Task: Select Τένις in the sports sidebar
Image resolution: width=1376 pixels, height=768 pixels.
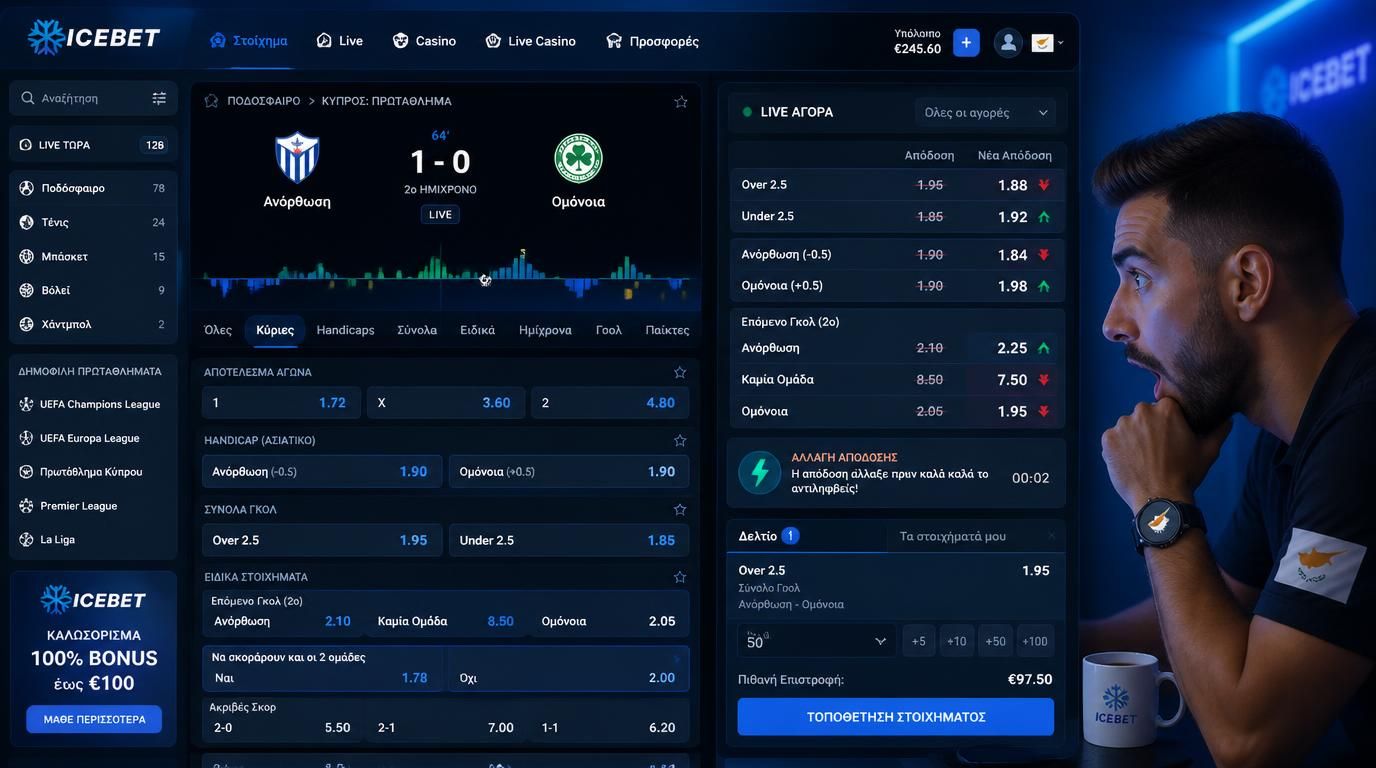Action: coord(93,222)
